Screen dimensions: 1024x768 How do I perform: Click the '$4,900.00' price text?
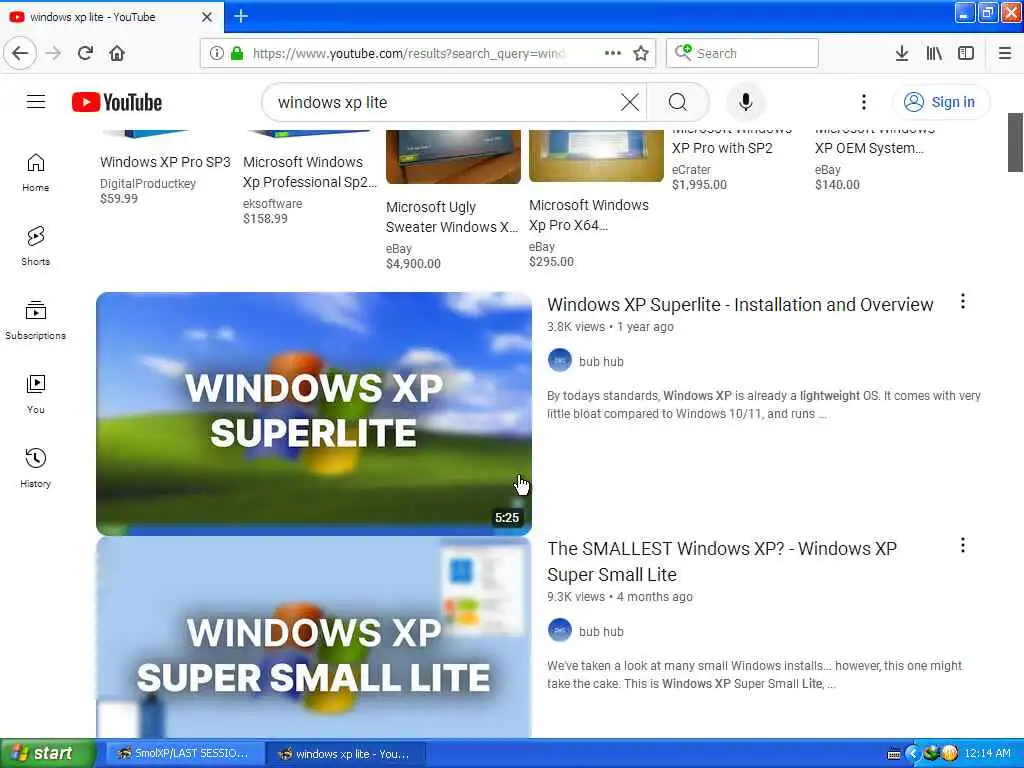pos(413,264)
